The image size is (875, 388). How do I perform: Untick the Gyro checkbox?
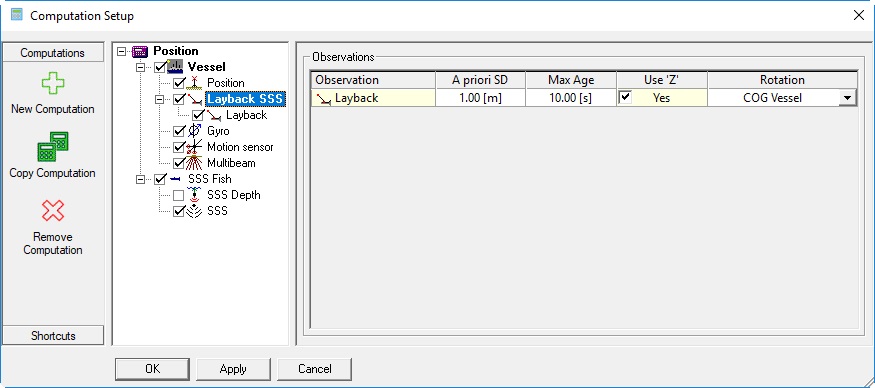point(179,131)
